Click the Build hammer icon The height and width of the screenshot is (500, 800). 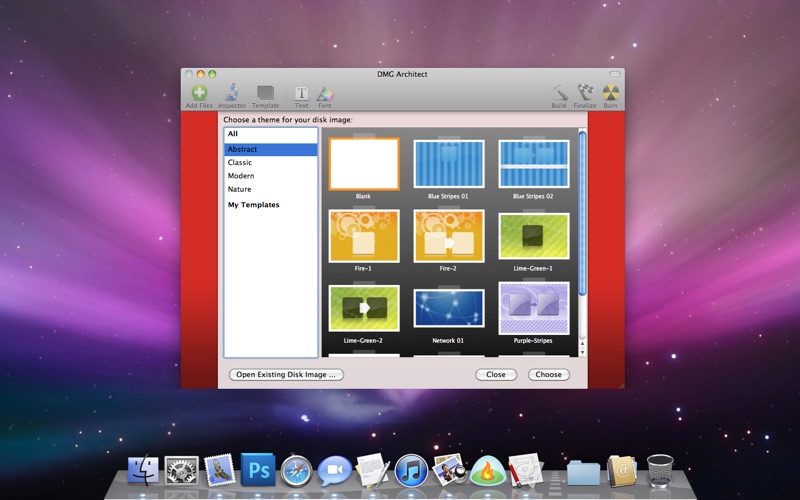[x=559, y=93]
